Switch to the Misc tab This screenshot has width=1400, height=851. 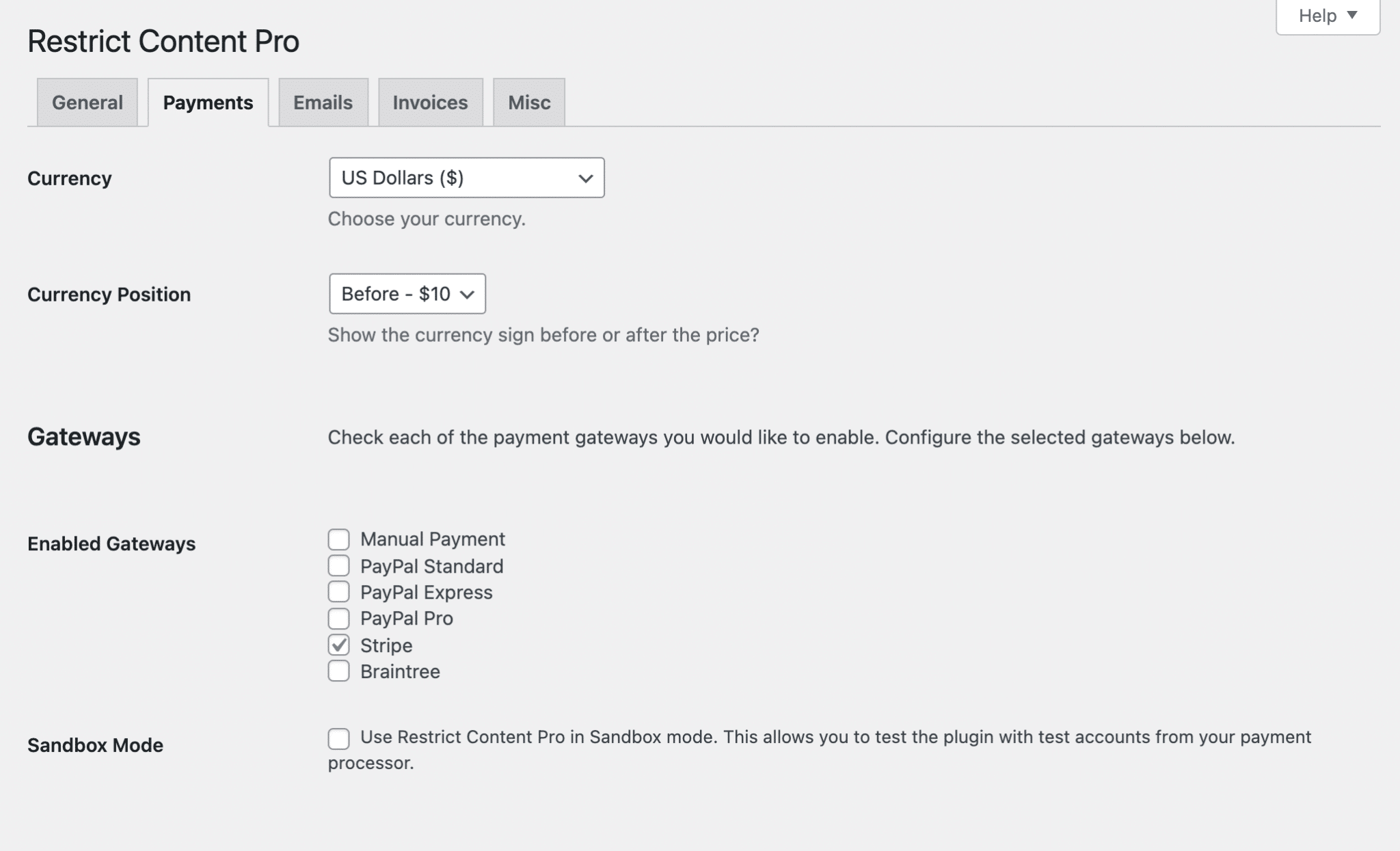[x=528, y=102]
